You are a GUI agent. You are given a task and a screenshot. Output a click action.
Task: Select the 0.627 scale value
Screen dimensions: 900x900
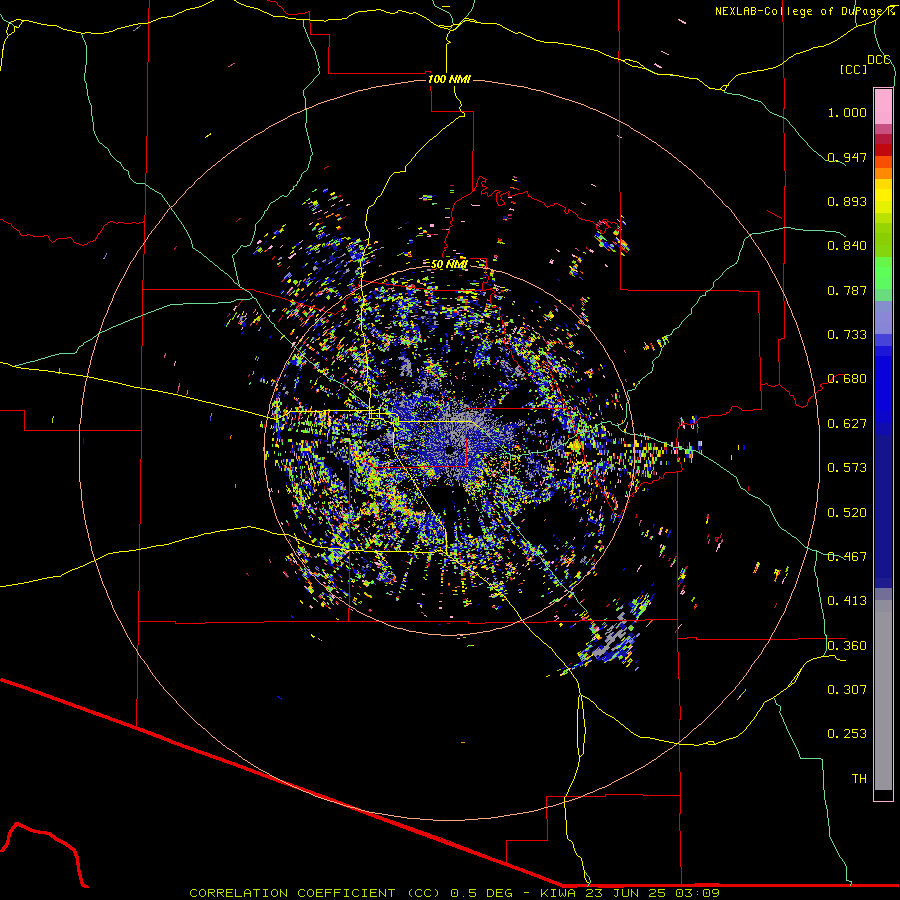tap(847, 424)
